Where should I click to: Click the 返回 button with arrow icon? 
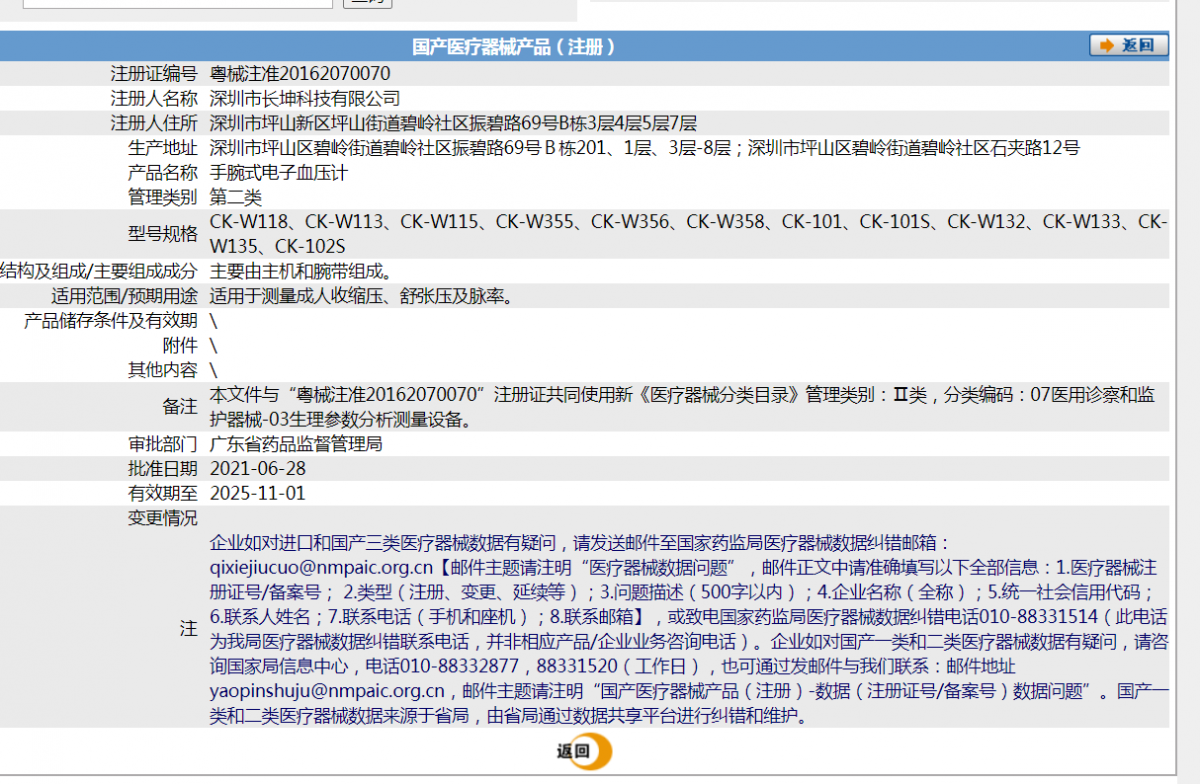click(1128, 45)
